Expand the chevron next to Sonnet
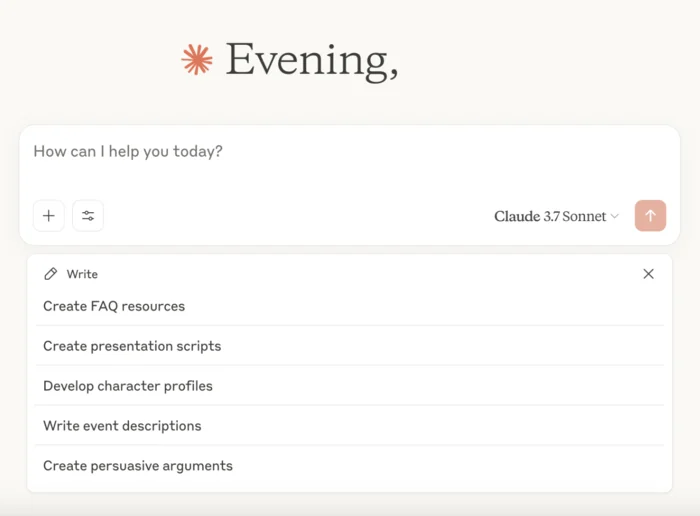 (615, 216)
